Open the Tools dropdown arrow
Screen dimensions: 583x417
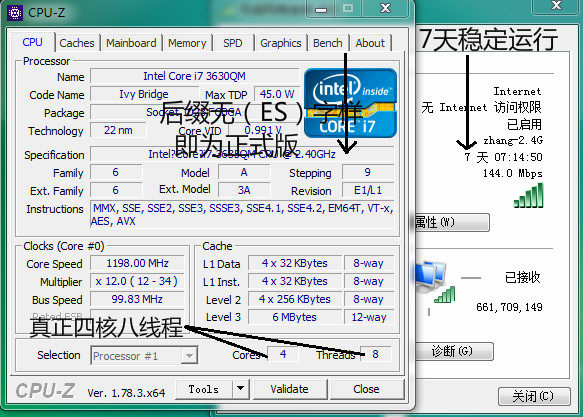click(241, 389)
